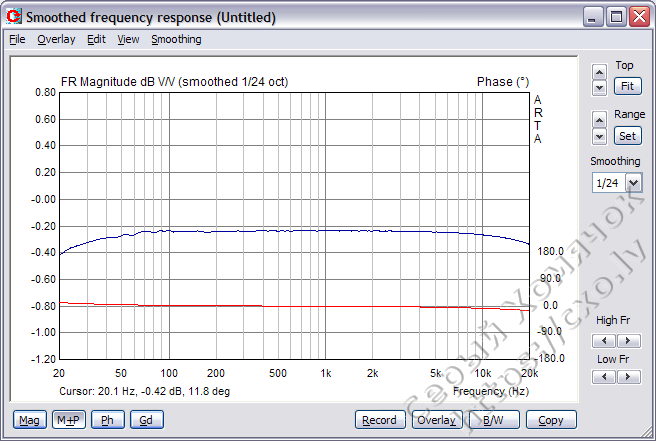Open the Smoothing menu

point(176,39)
